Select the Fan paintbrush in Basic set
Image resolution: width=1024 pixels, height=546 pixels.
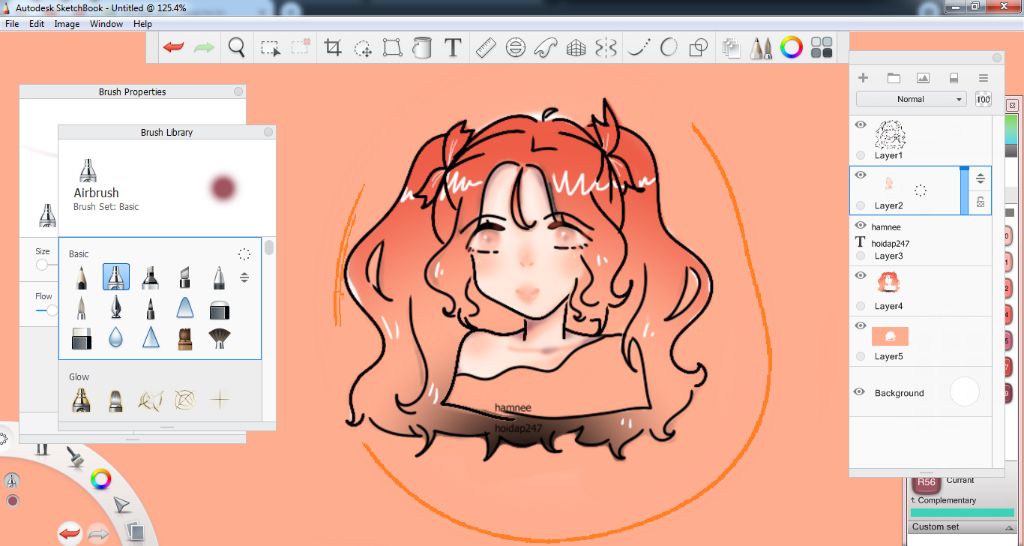[219, 338]
